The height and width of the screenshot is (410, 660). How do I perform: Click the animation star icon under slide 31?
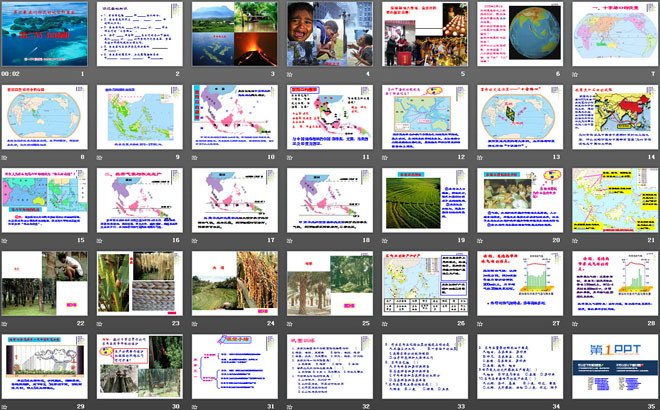196,407
